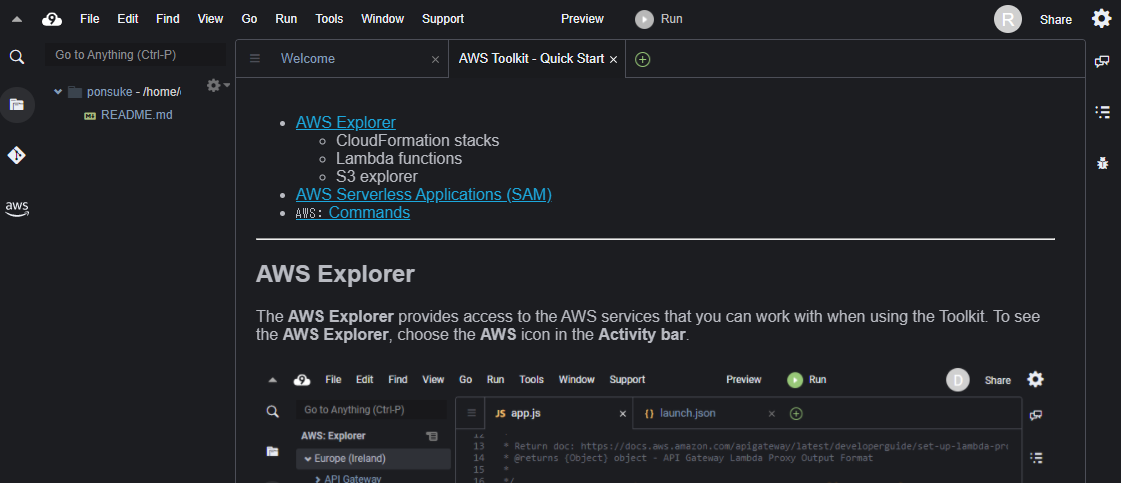
Task: Open environment panel gear settings dropdown
Action: [218, 86]
